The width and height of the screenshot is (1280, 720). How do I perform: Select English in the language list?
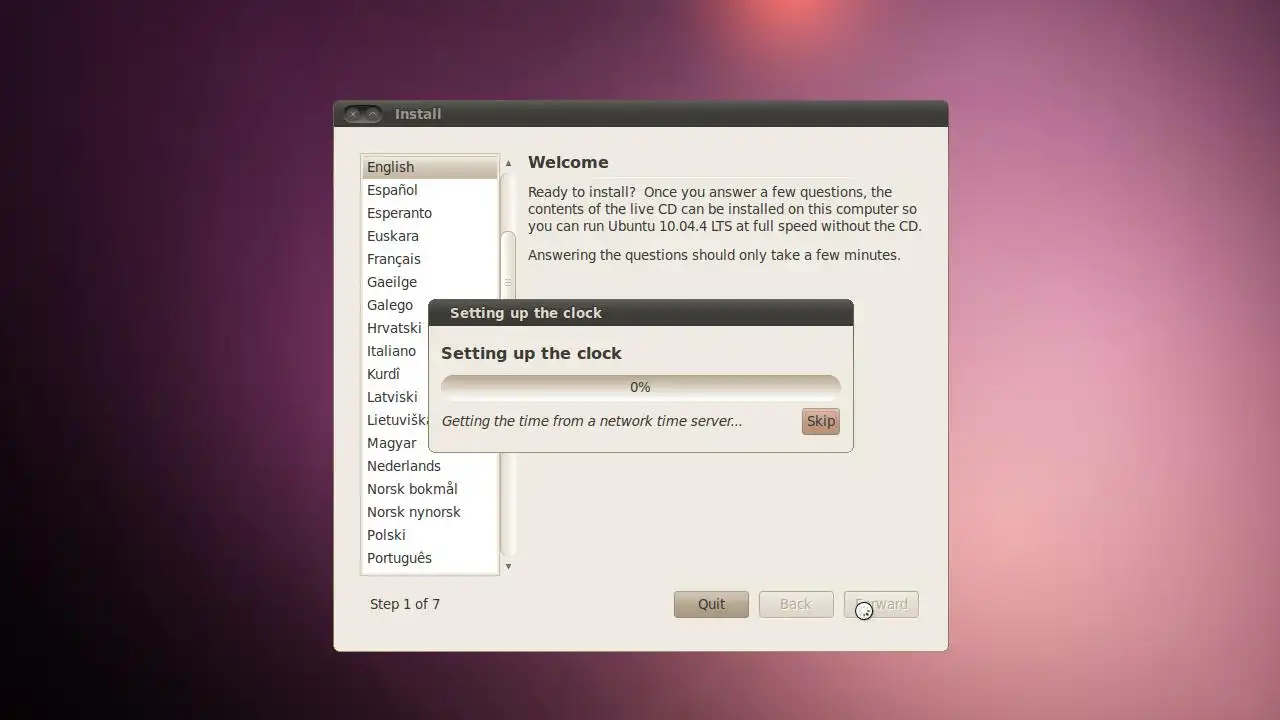click(429, 167)
